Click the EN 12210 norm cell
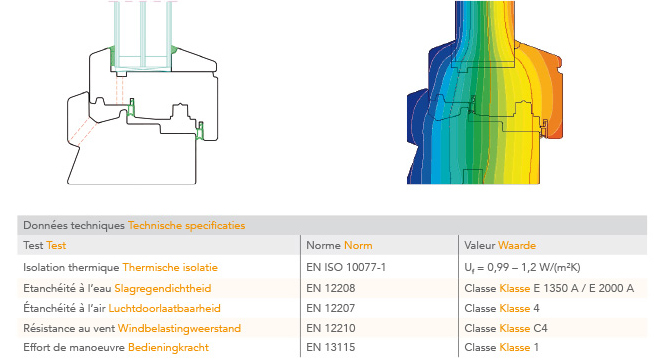This screenshot has height=362, width=659. pyautogui.click(x=331, y=328)
